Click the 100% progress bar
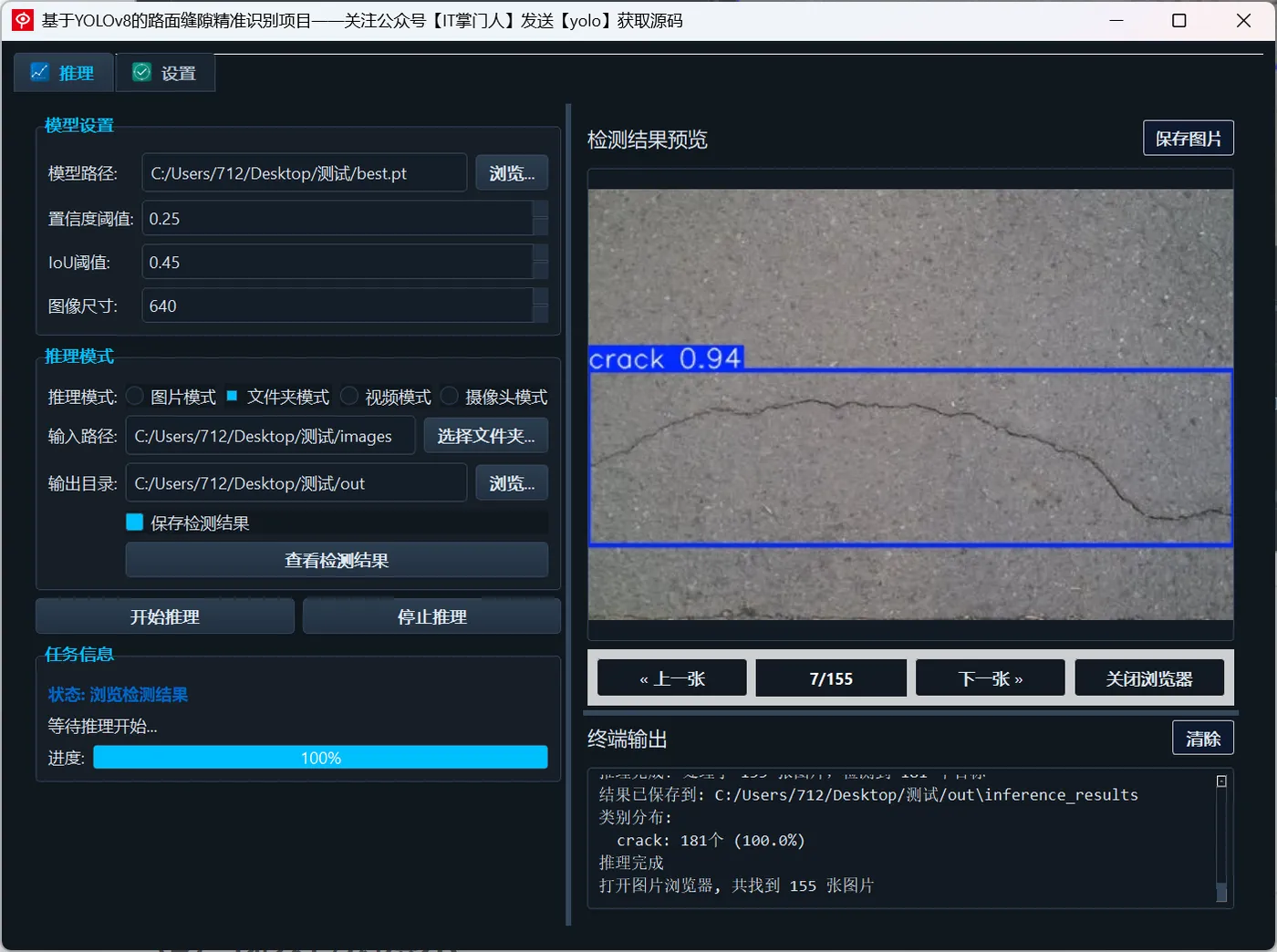 [x=319, y=757]
